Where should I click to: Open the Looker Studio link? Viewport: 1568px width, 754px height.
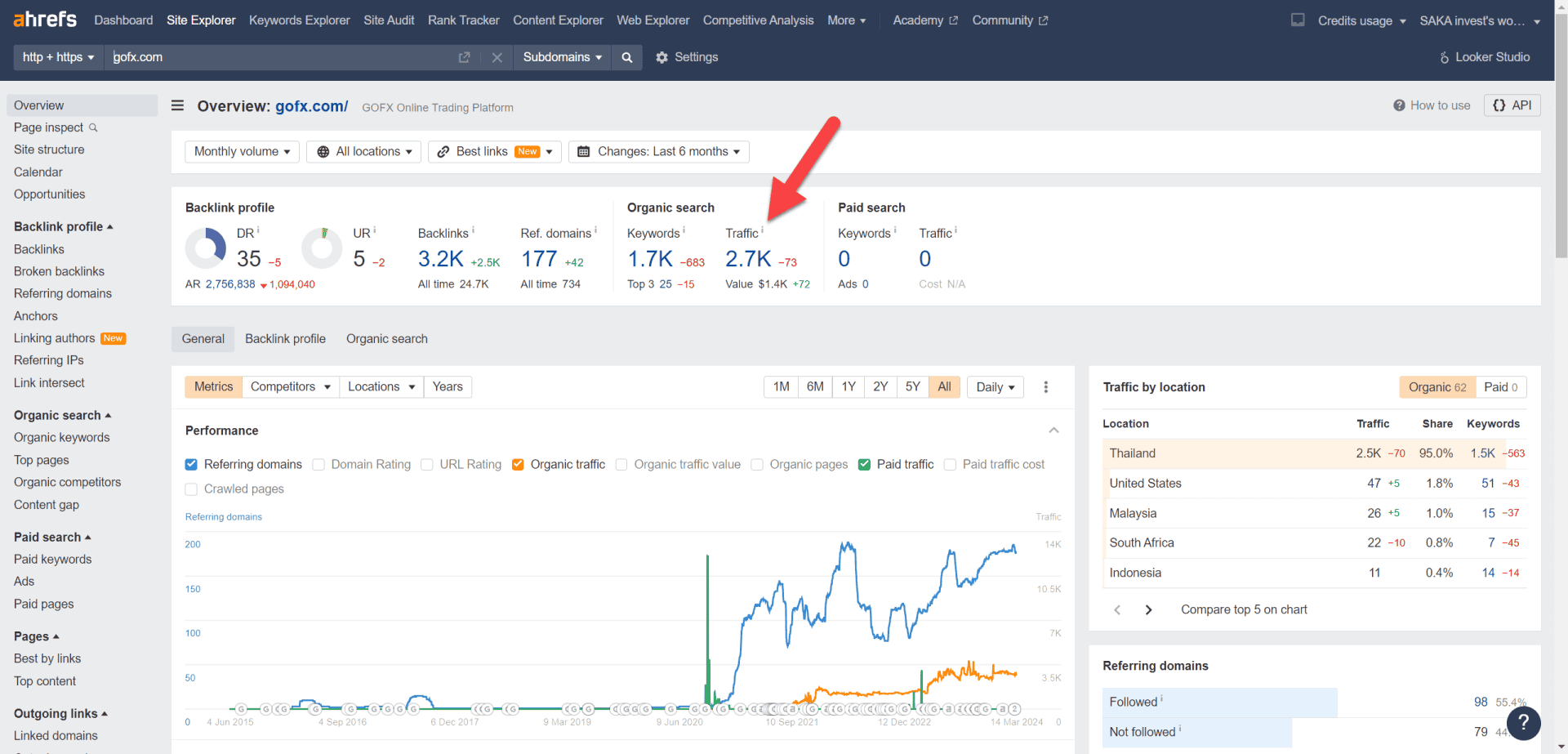[1485, 57]
